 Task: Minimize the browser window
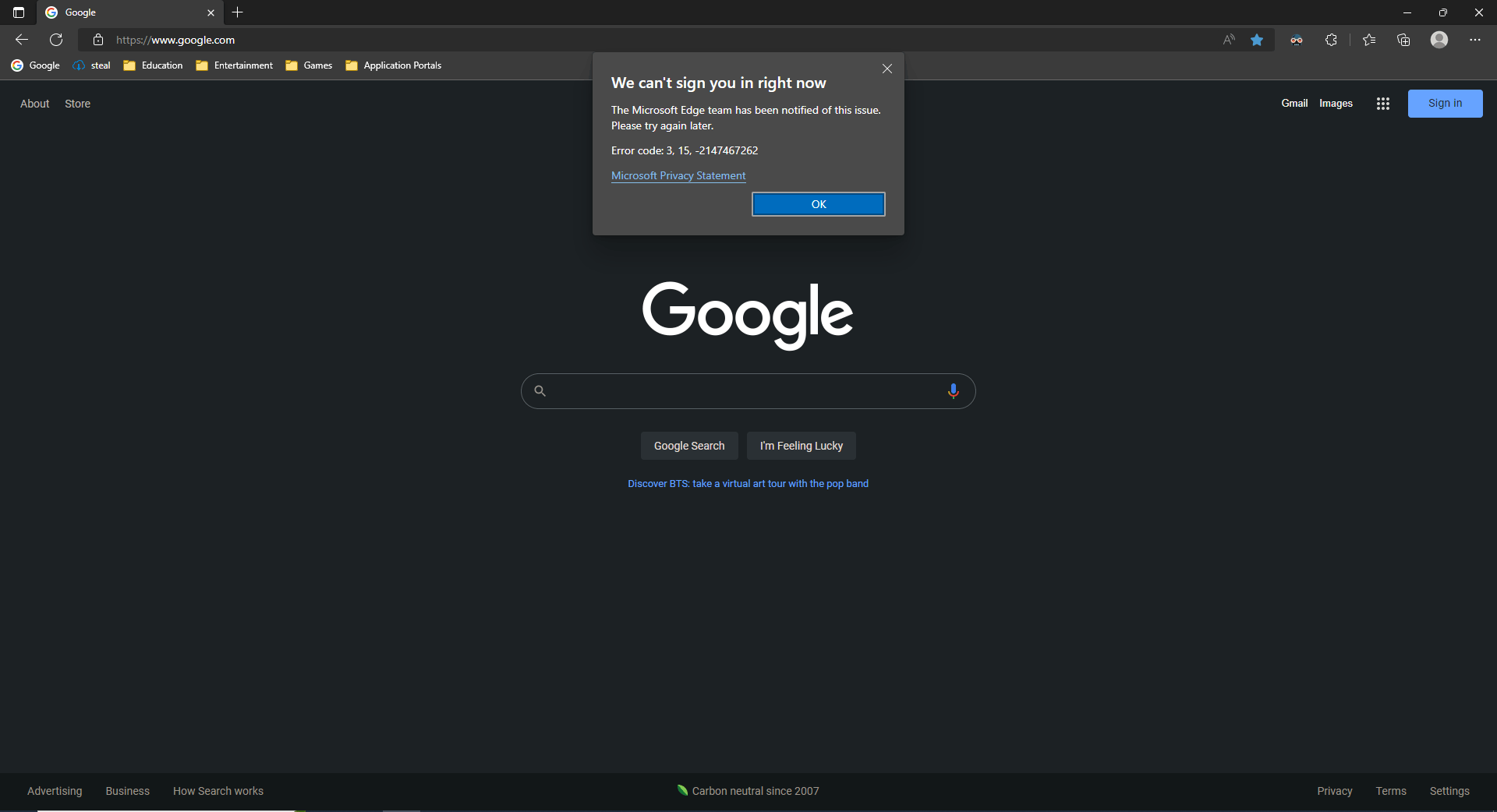(x=1407, y=12)
